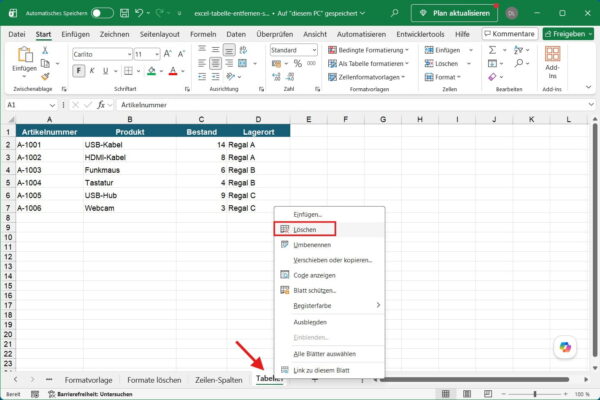Click the Find and Select magnifier

click(518, 63)
